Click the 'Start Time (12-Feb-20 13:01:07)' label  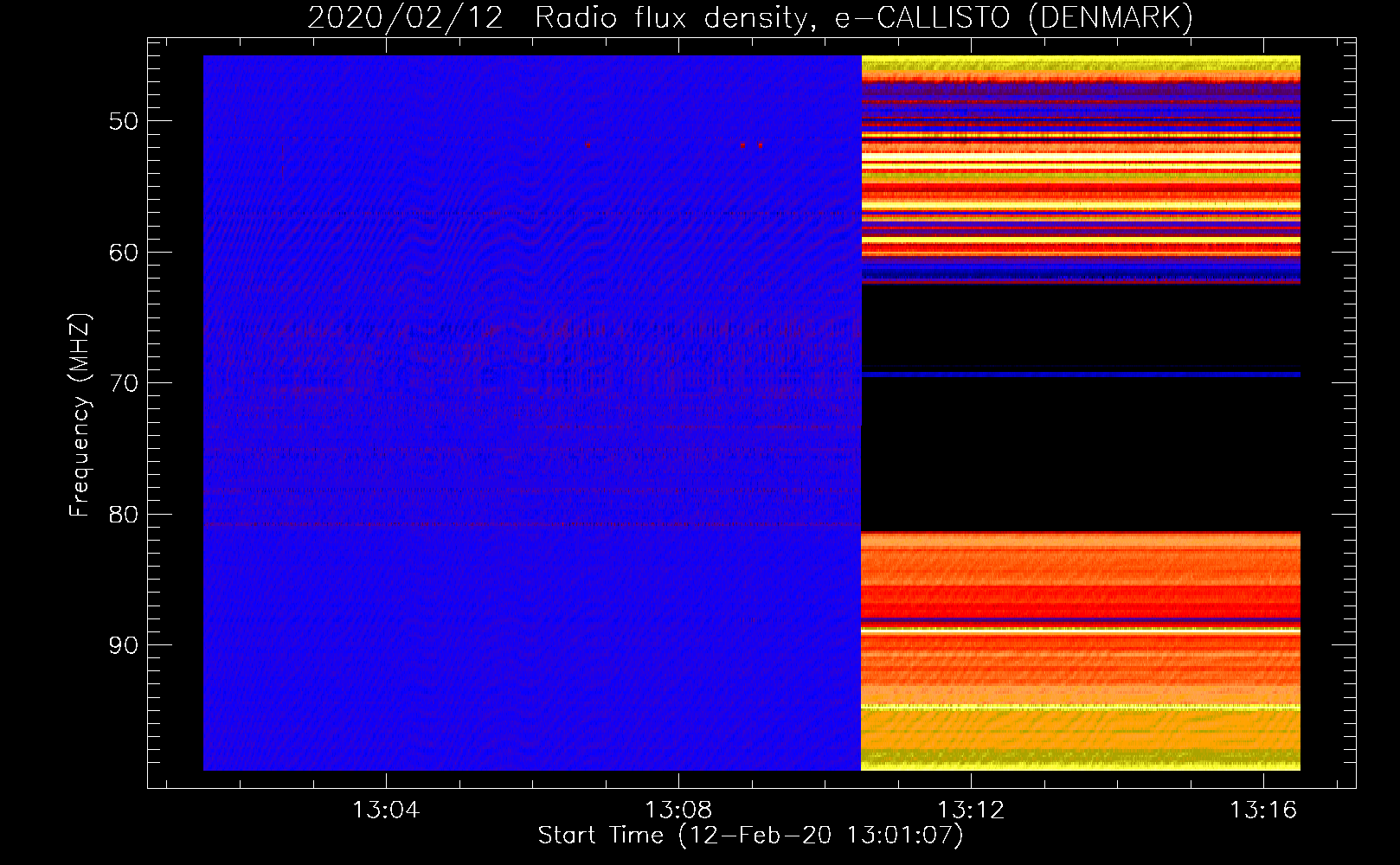pos(750,836)
